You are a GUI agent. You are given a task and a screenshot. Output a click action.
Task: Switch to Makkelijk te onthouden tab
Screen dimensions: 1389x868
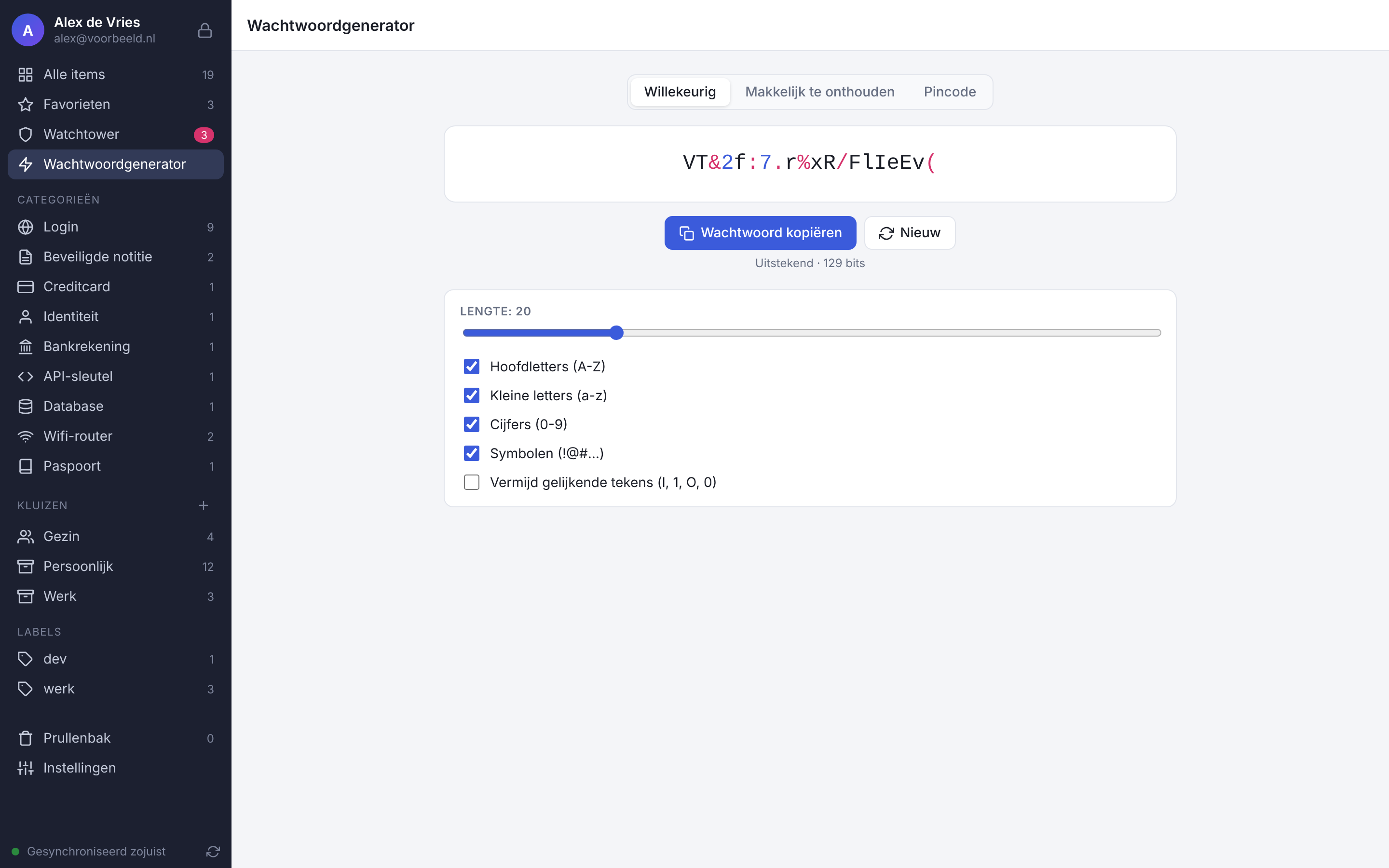pyautogui.click(x=819, y=92)
